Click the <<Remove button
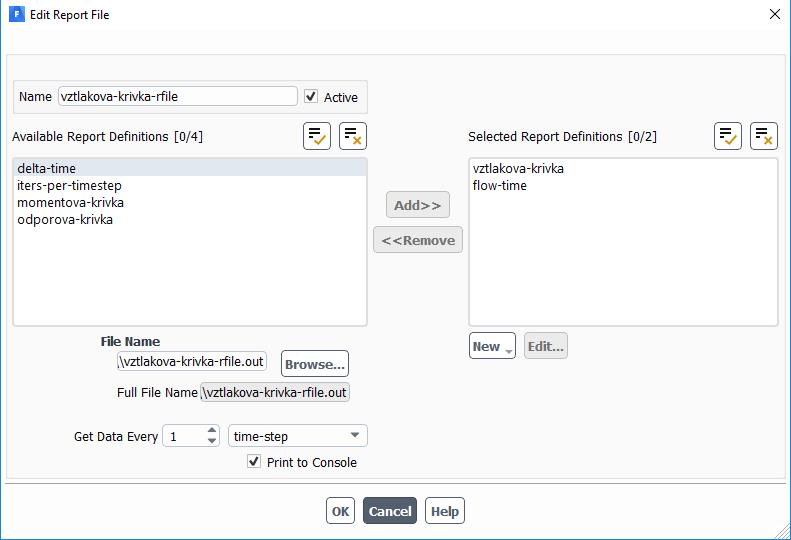791x540 pixels. (x=418, y=240)
